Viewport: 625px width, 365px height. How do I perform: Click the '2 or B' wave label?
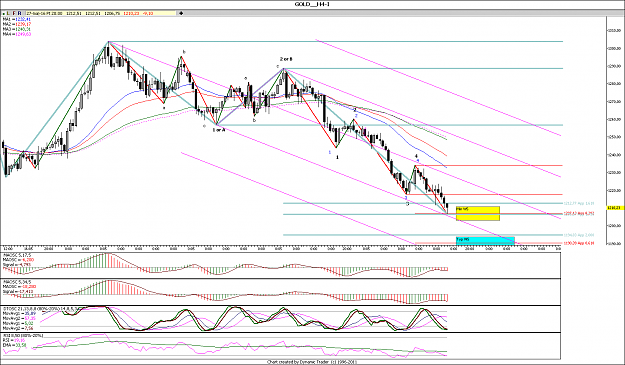[x=286, y=59]
